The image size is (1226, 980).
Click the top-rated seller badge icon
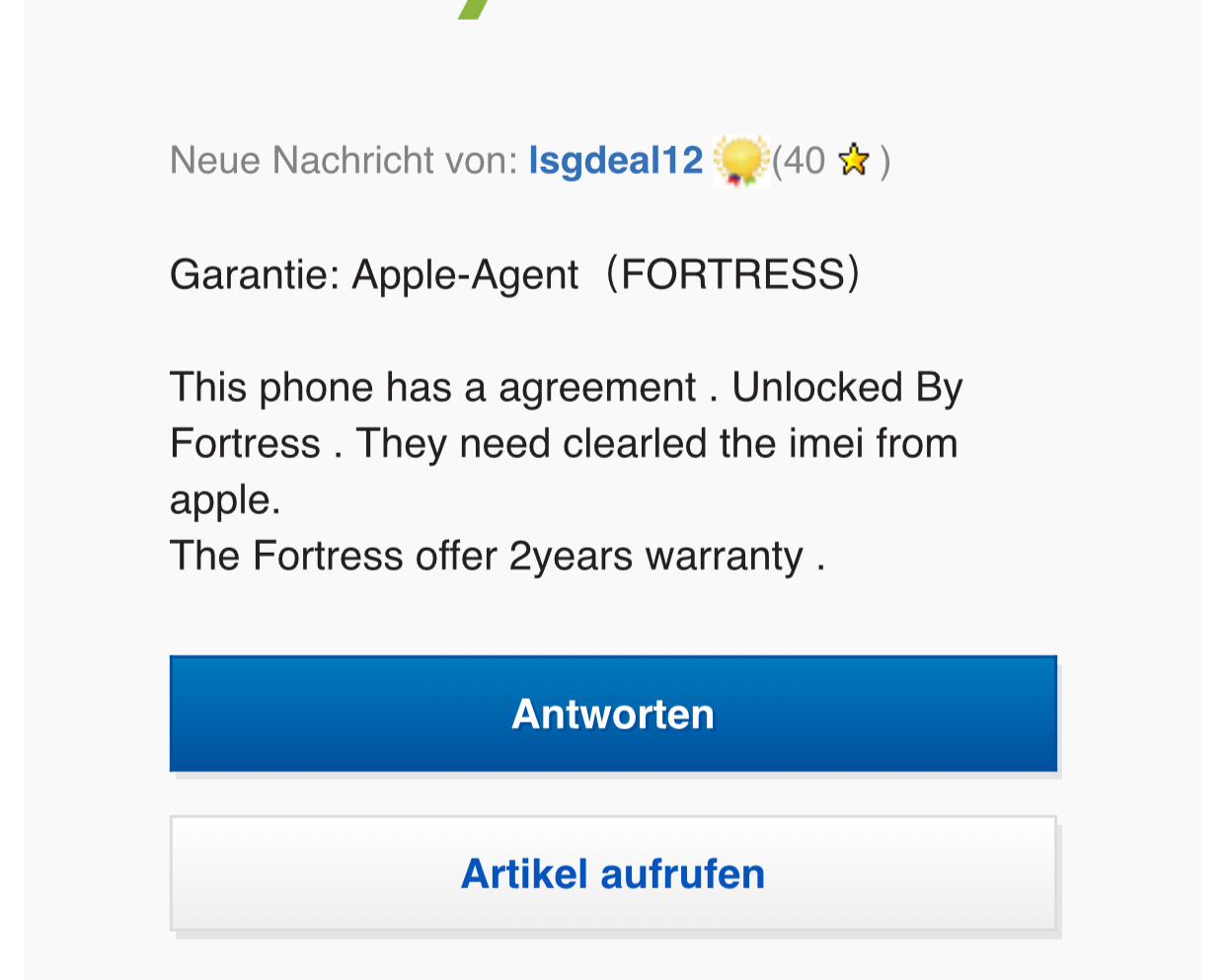(x=740, y=161)
